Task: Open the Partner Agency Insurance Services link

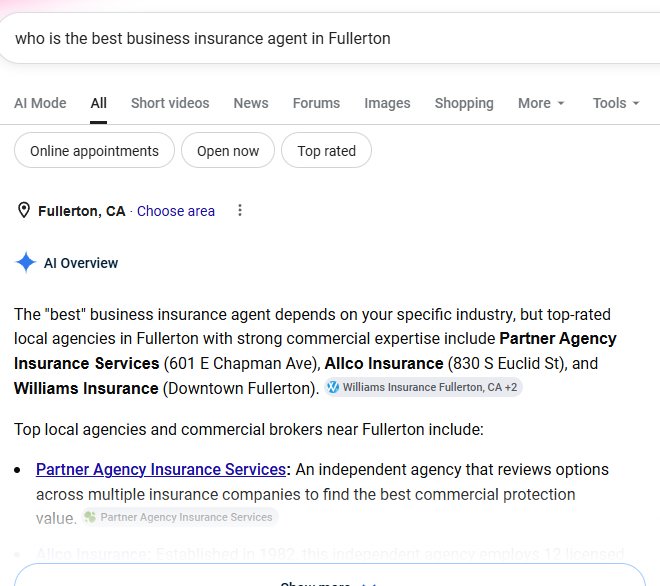Action: pyautogui.click(x=161, y=469)
